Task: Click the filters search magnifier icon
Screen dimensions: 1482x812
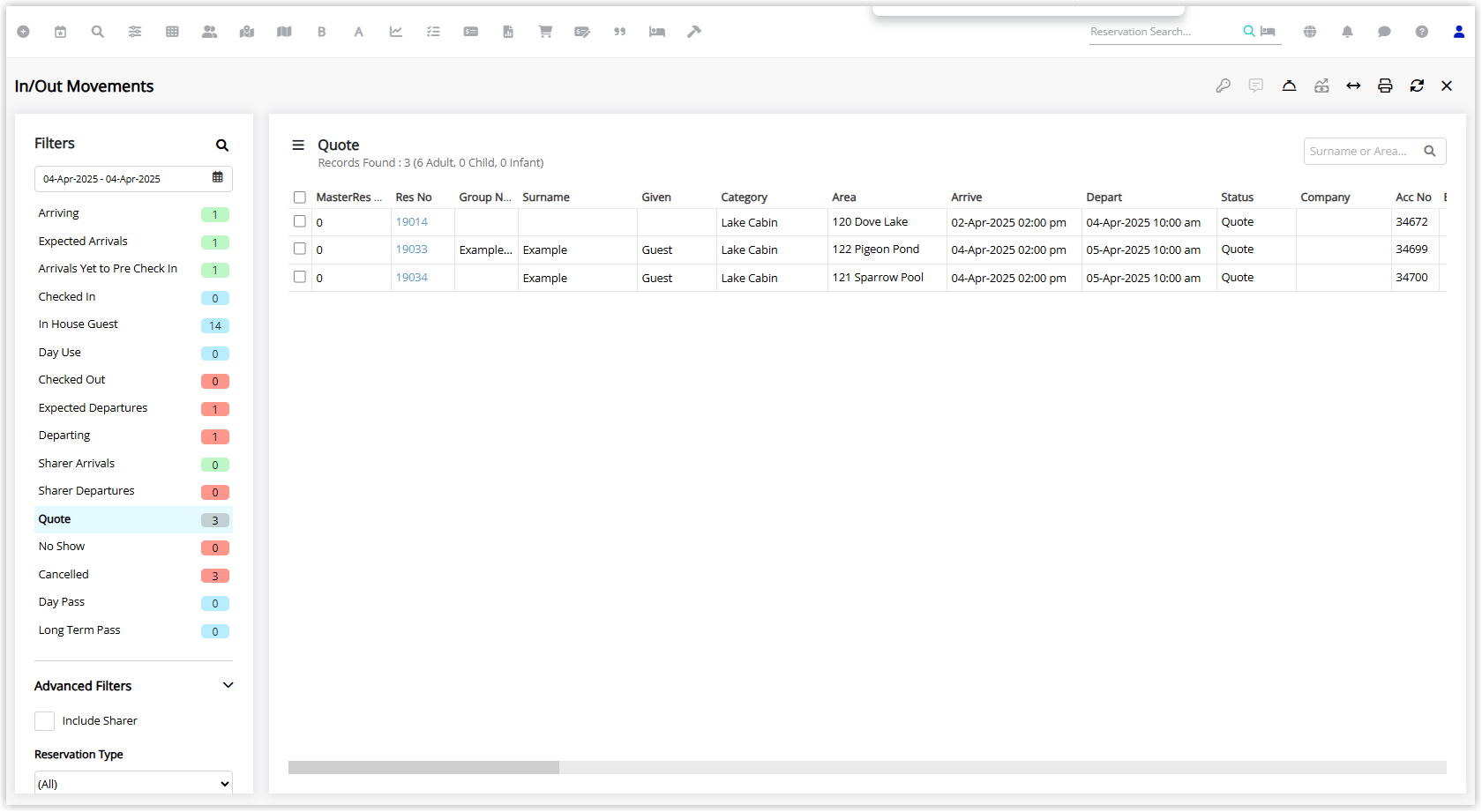Action: tap(222, 145)
